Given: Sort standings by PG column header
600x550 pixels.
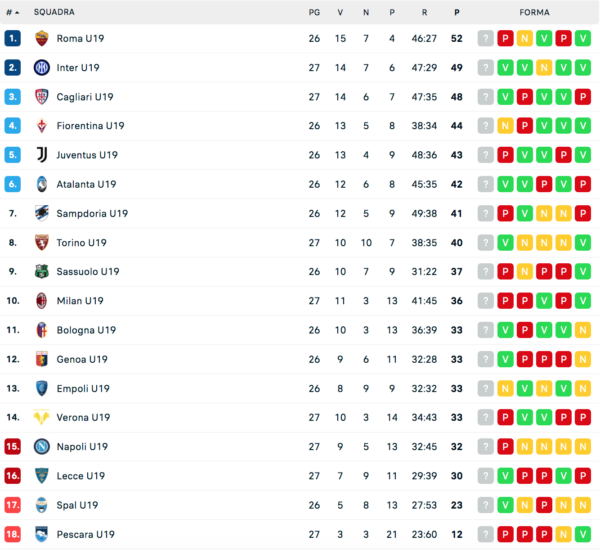Looking at the screenshot, I should coord(314,12).
